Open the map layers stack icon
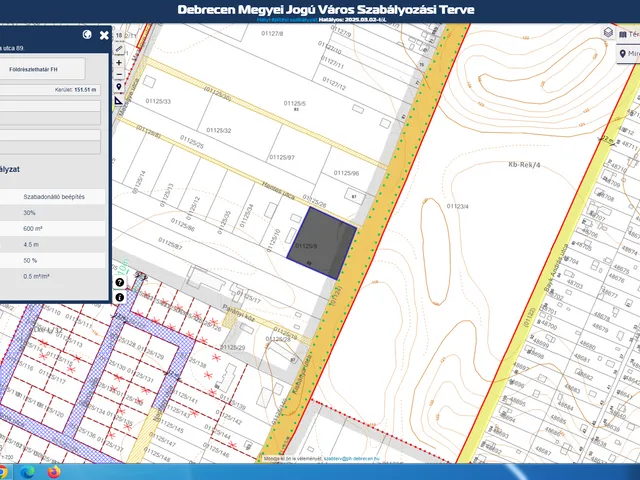 tap(608, 33)
